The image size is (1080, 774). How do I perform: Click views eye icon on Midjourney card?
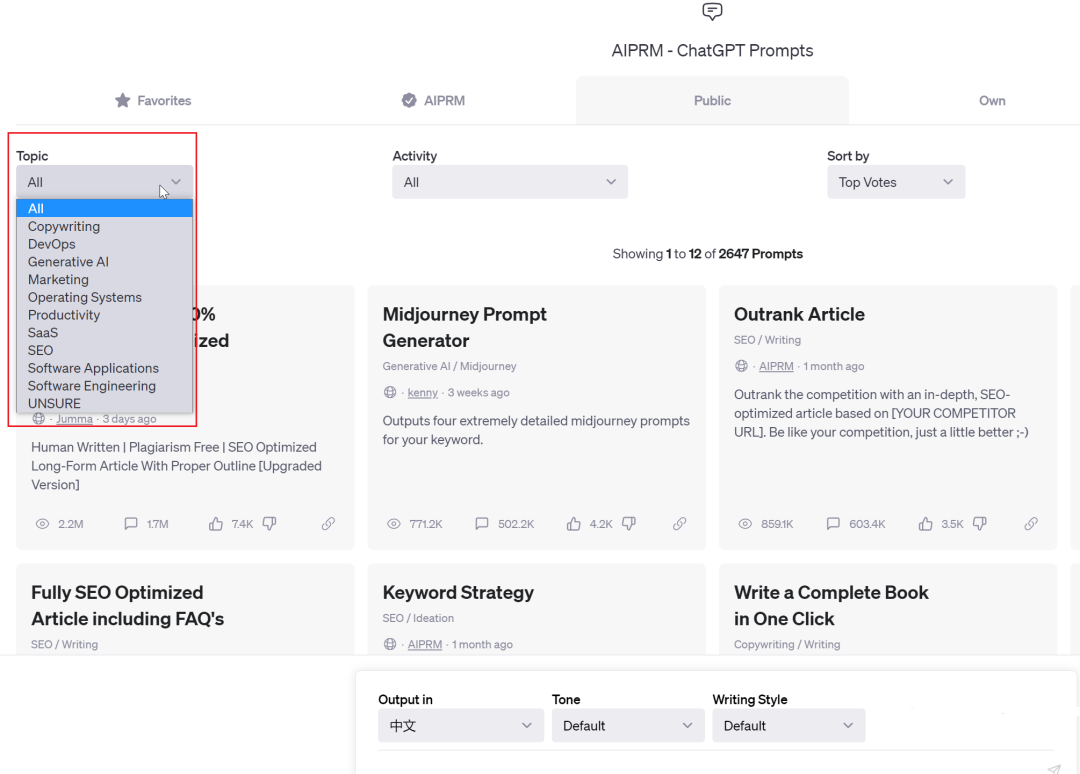pos(393,524)
